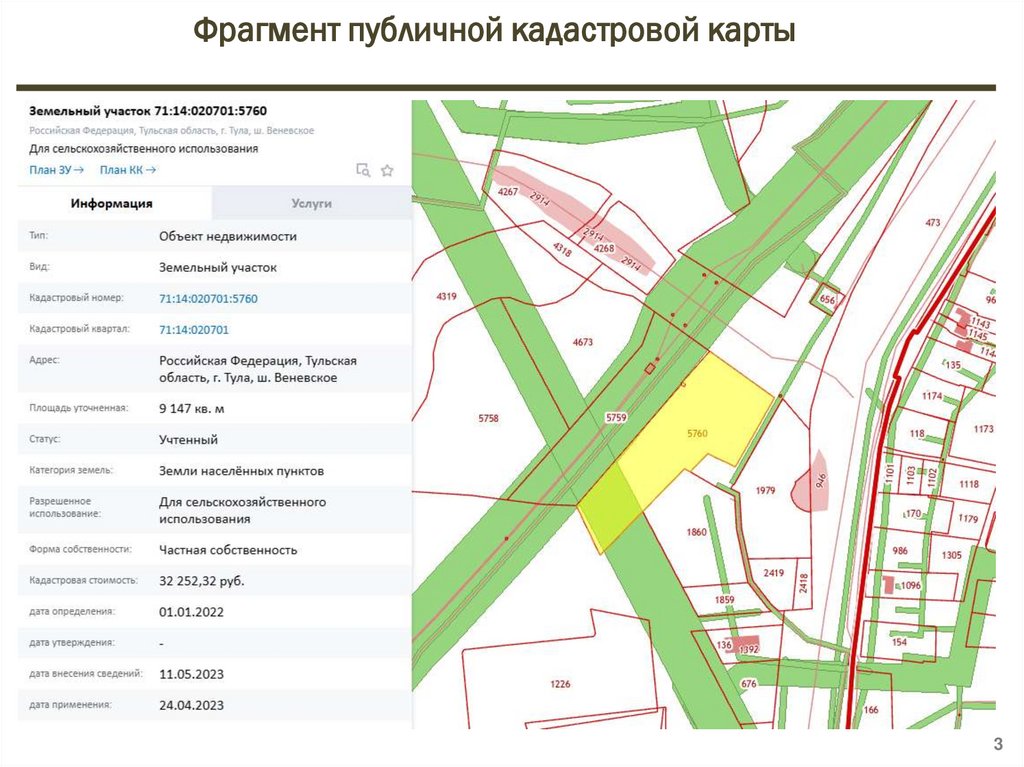The image size is (1024, 767).
Task: Click parcel 1859 on the map
Action: point(724,600)
